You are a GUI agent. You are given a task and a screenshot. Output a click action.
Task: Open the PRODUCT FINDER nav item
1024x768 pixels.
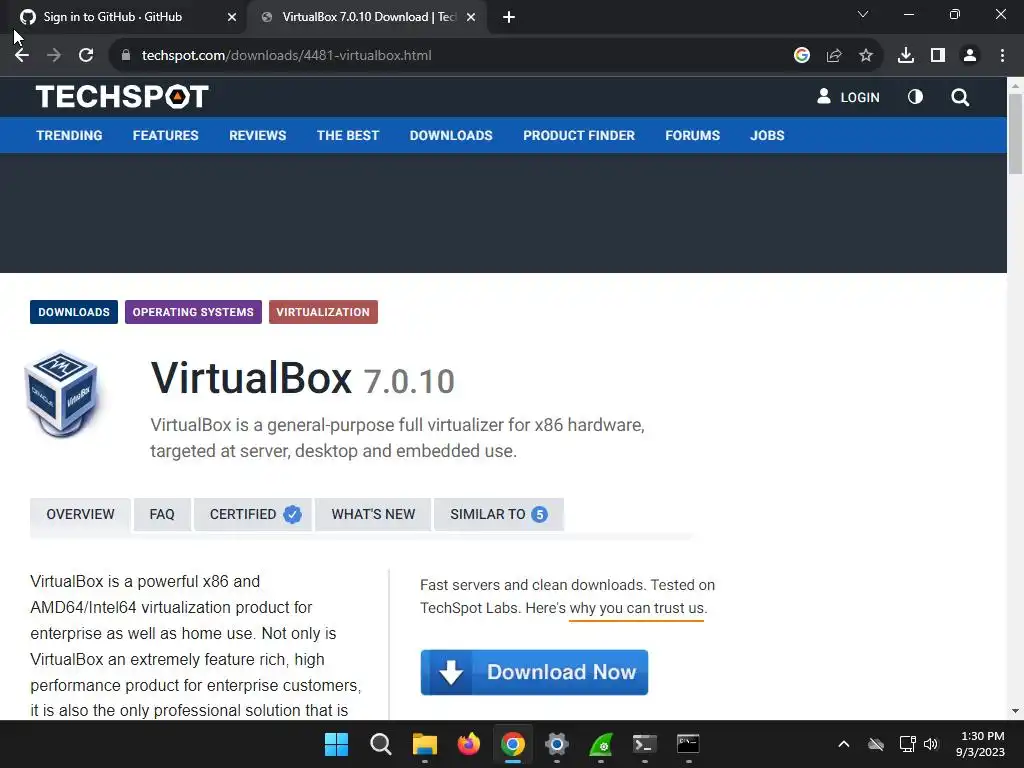coord(579,136)
